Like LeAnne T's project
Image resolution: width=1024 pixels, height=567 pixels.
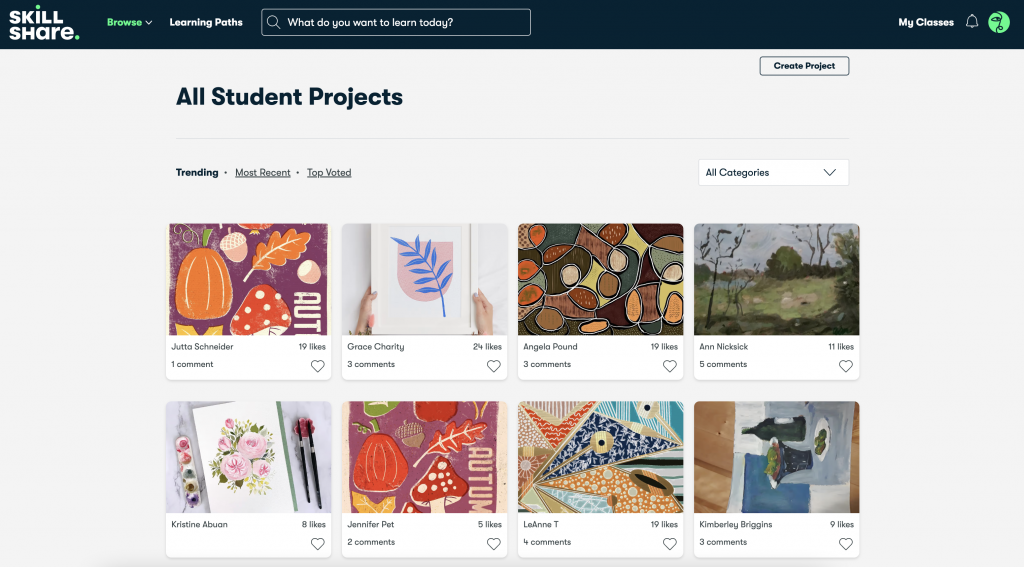669,543
